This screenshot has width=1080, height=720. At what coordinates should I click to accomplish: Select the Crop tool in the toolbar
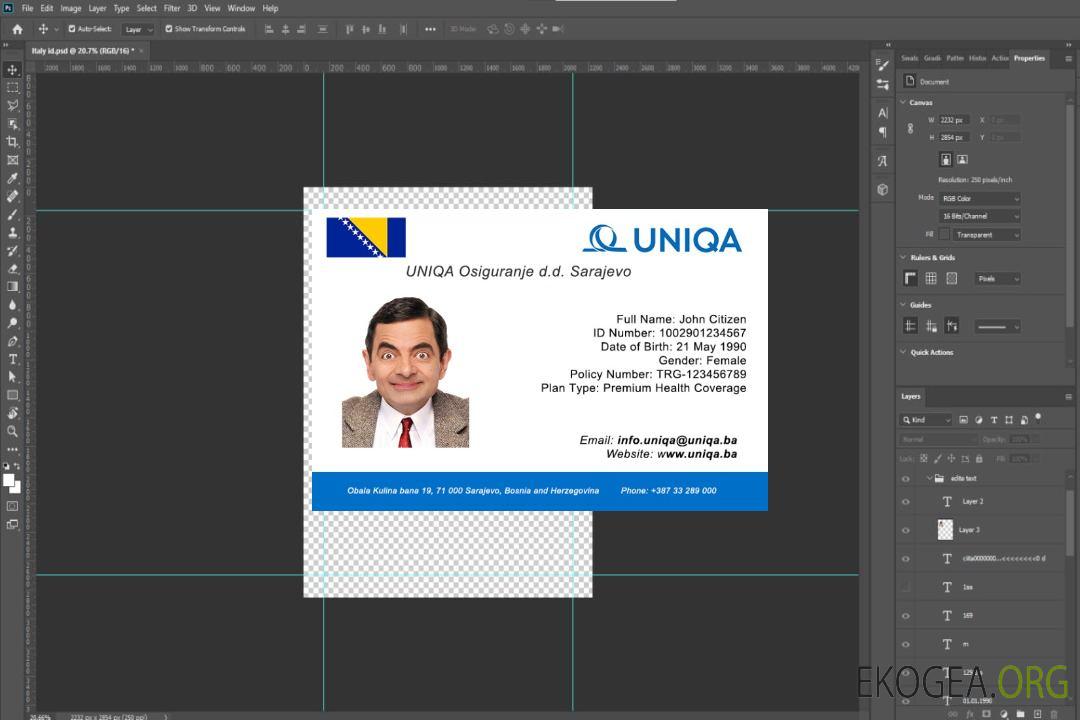click(12, 142)
